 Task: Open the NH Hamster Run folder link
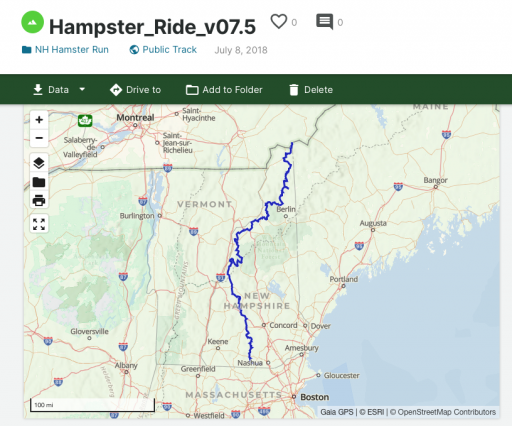click(65, 50)
